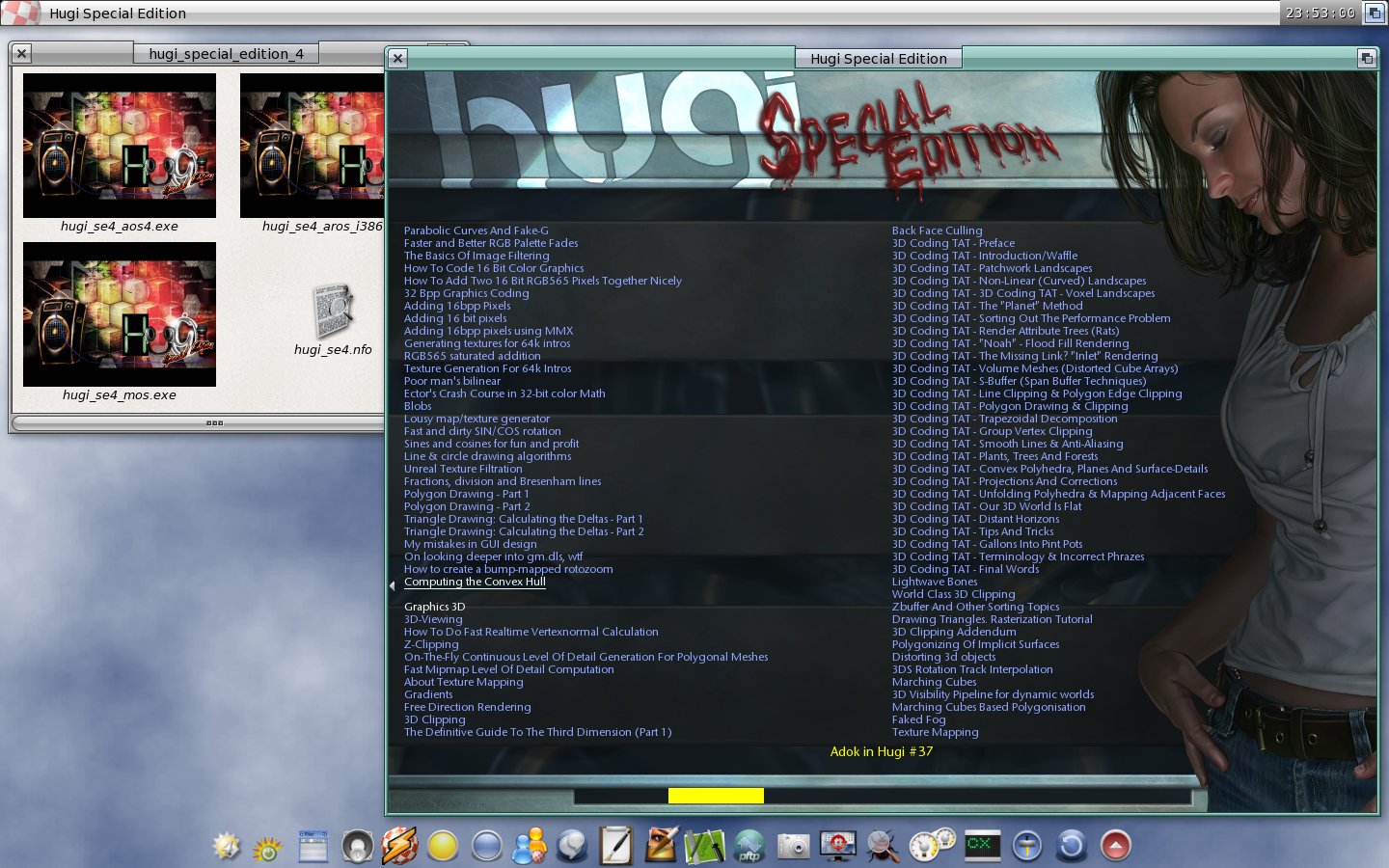Open 3D Coding TAT - Preface
The image size is (1389, 868).
(x=954, y=243)
